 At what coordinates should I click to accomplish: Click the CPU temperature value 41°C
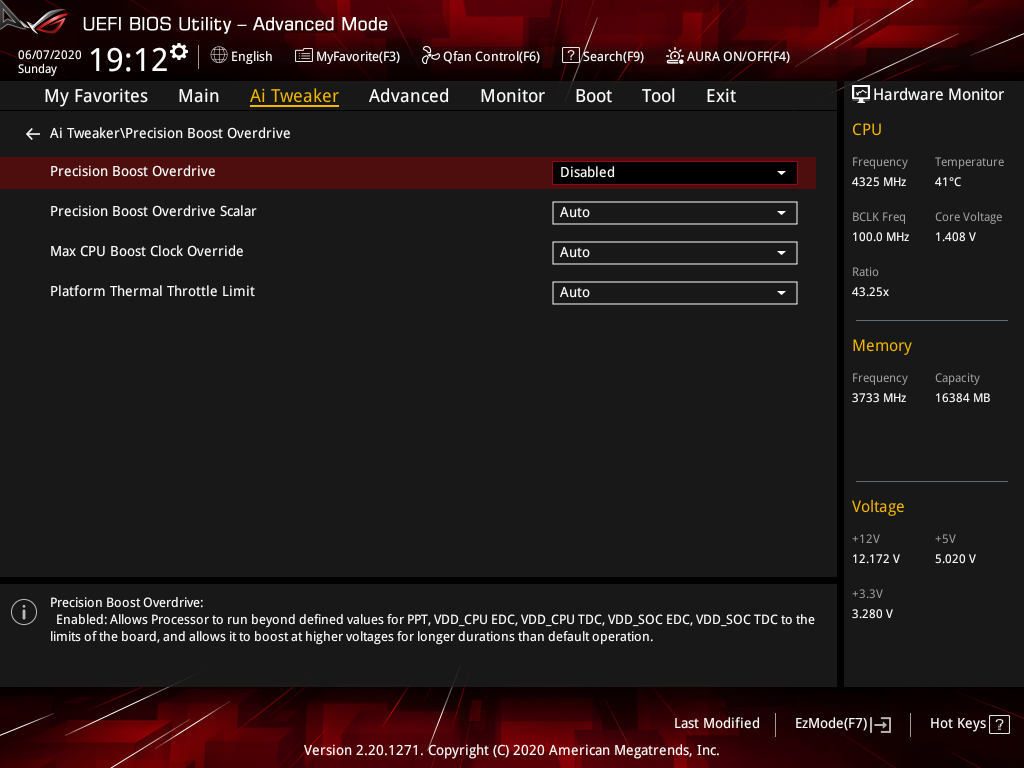[x=948, y=182]
